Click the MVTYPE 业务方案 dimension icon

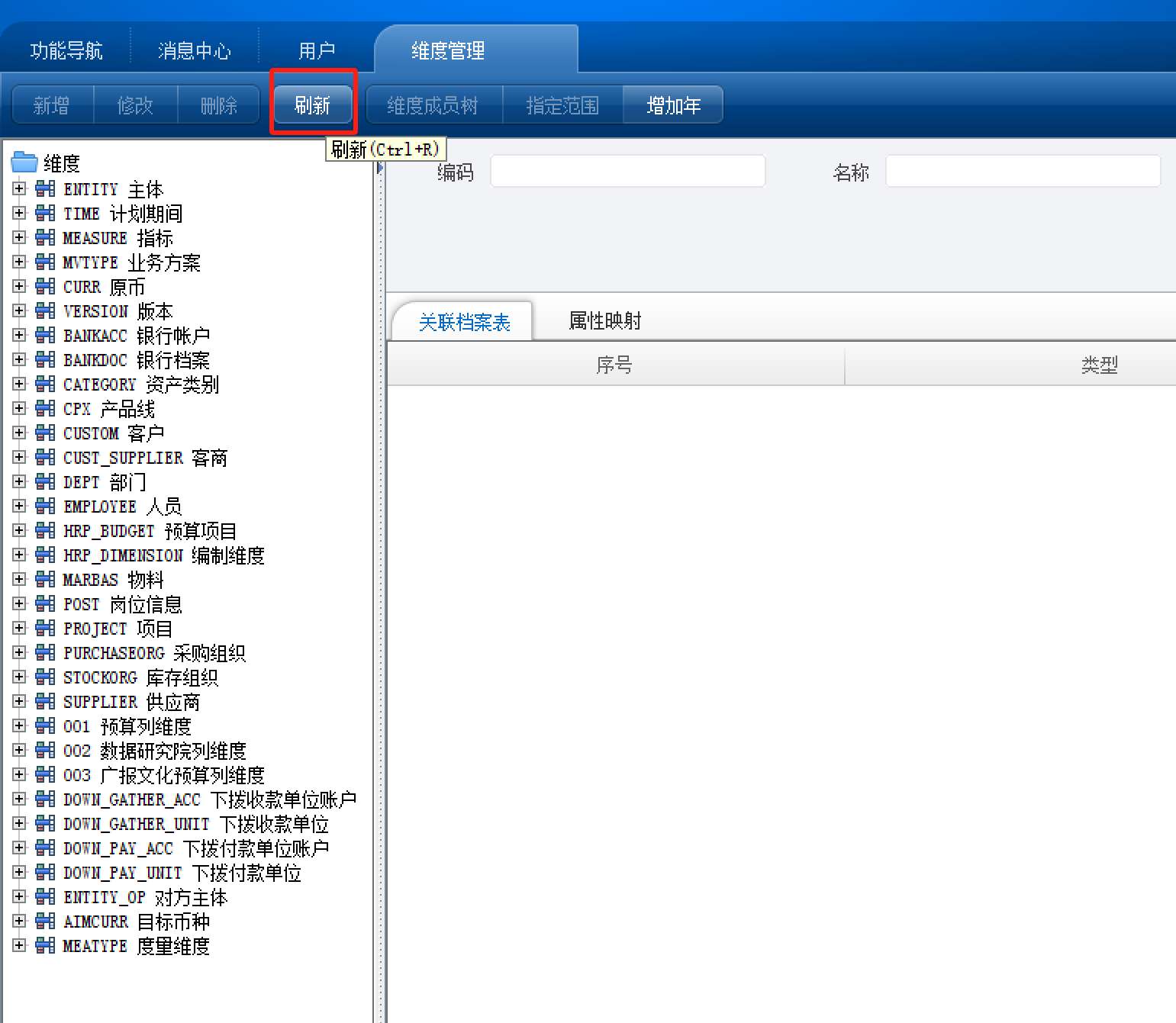[x=46, y=262]
